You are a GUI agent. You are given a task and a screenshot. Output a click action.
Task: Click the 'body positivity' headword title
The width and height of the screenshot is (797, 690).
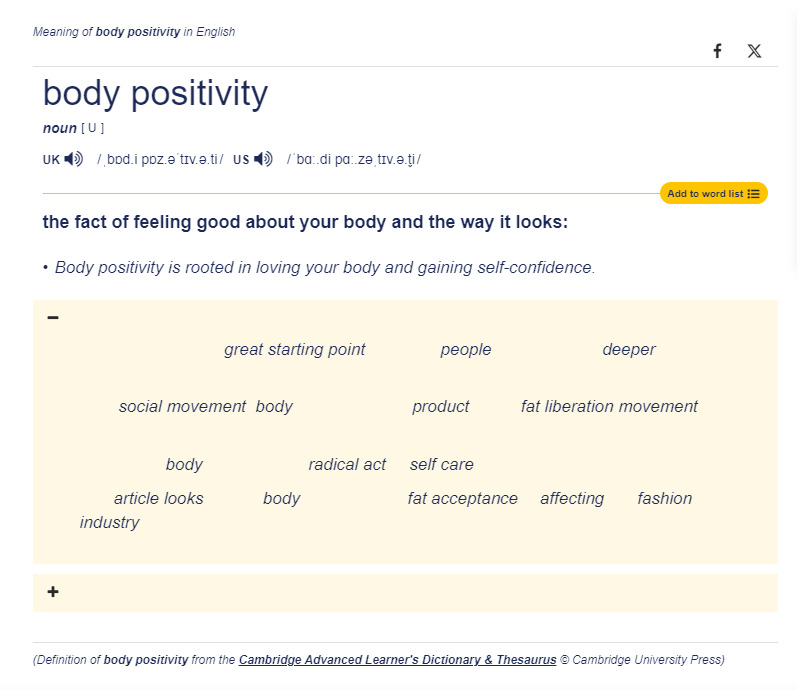[156, 94]
